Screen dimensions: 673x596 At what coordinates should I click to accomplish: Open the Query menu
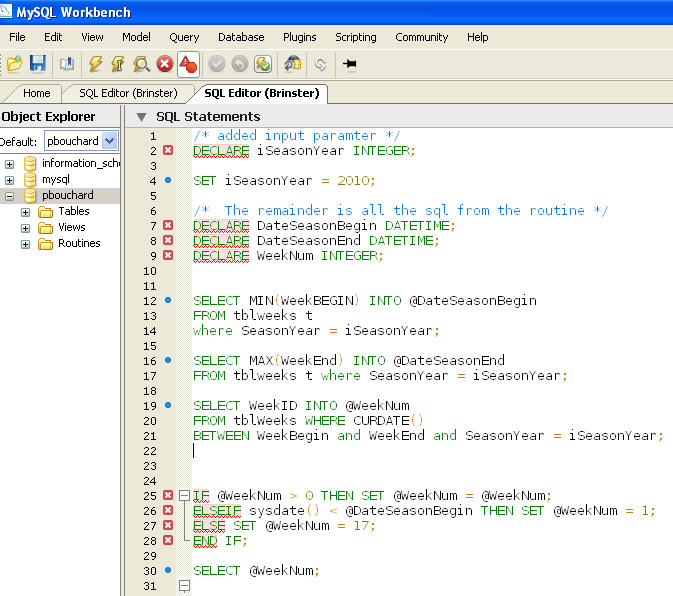[184, 37]
